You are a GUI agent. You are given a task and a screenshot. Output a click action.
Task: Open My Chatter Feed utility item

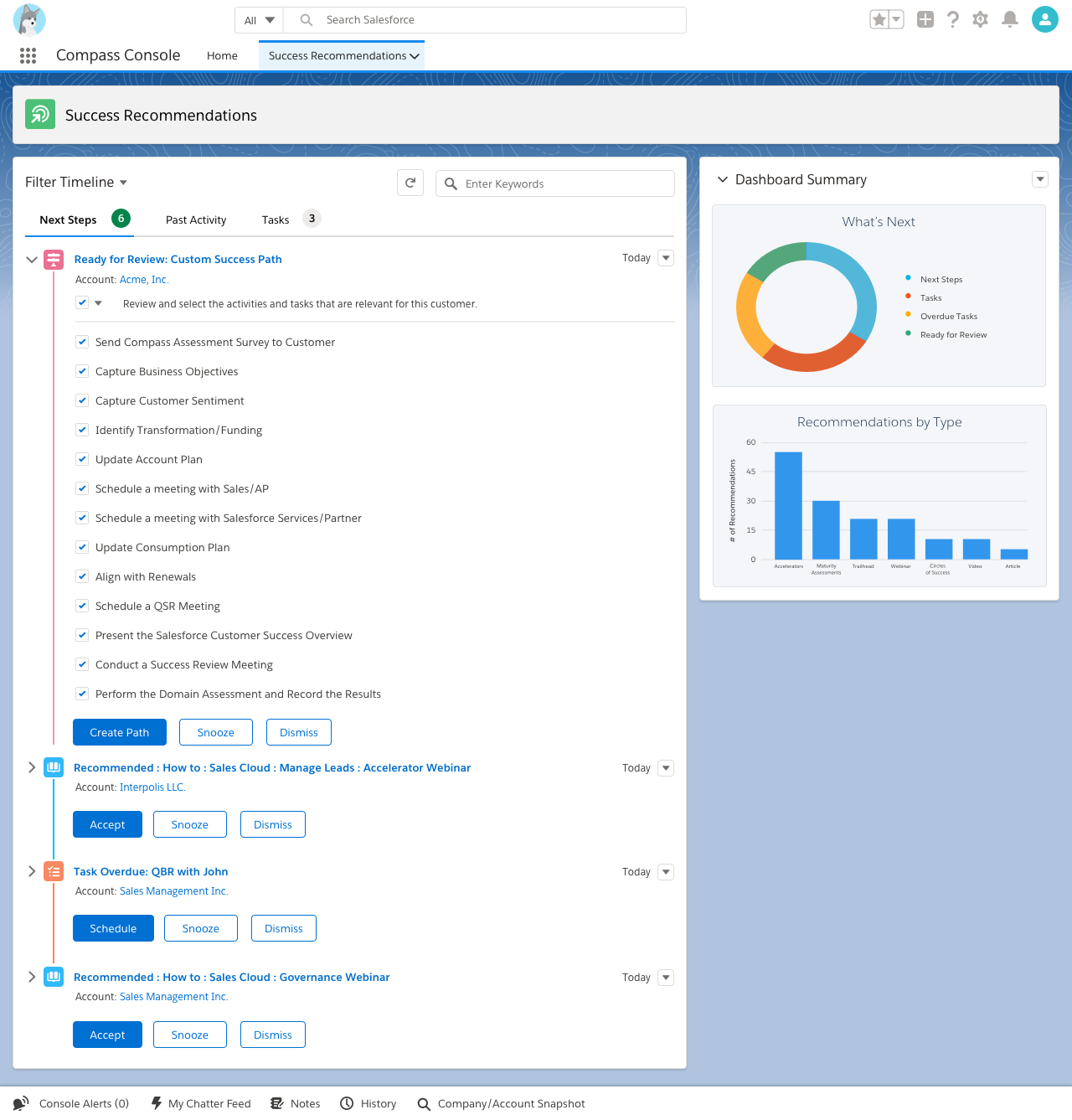click(201, 1103)
